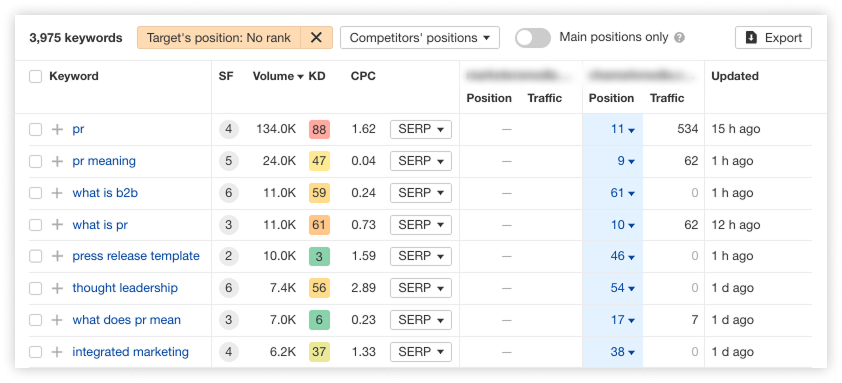
Task: Export the keywords list
Action: [x=773, y=38]
